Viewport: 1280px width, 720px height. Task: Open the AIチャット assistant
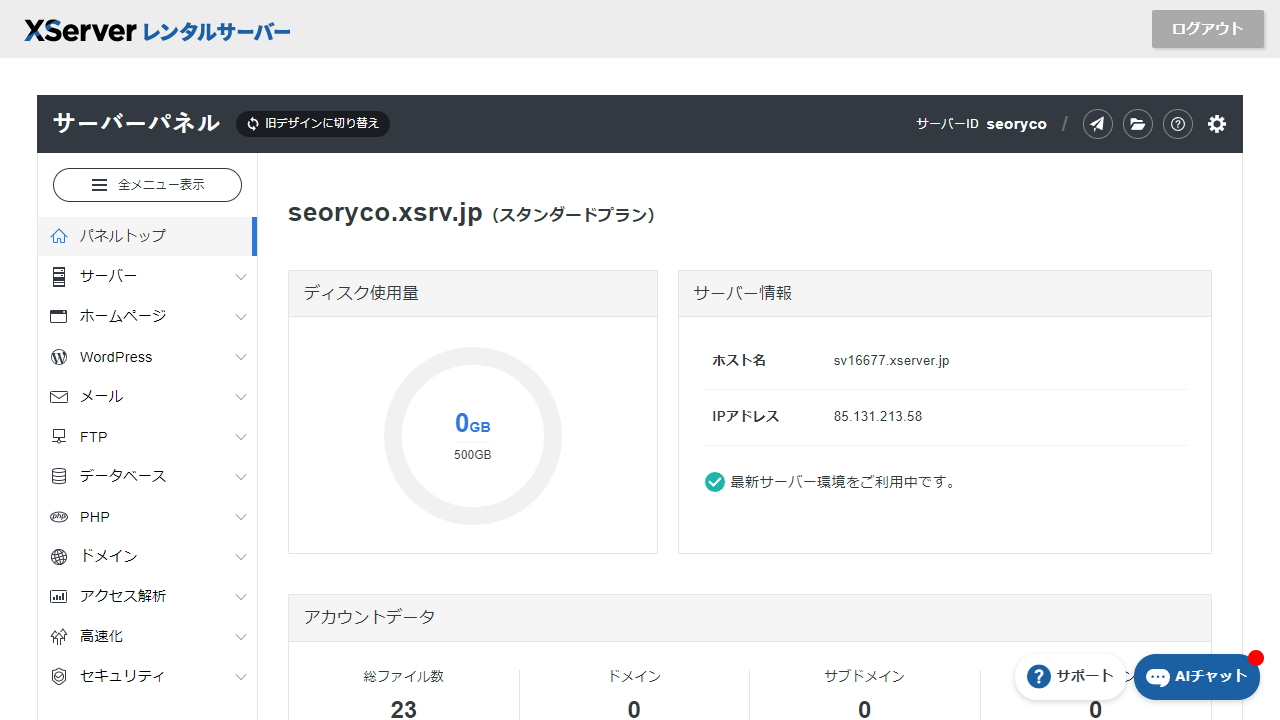tap(1196, 676)
